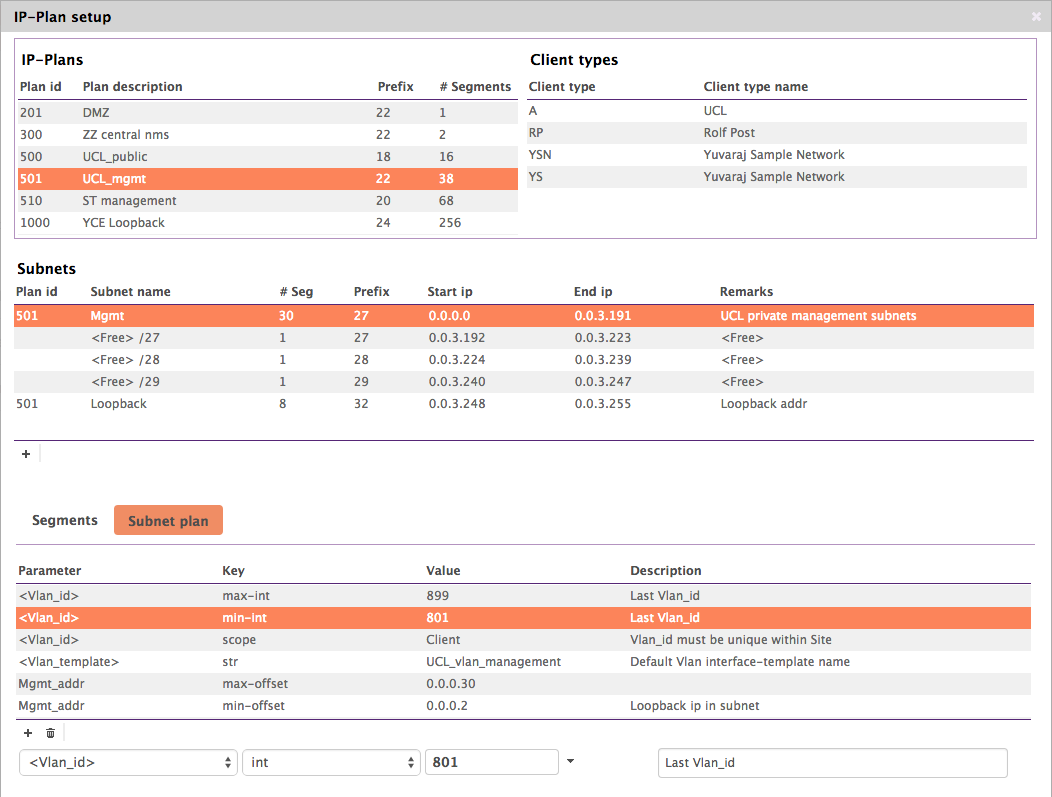Edit the Last Vlan_id description field
Viewport: 1052px width, 797px height.
832,763
